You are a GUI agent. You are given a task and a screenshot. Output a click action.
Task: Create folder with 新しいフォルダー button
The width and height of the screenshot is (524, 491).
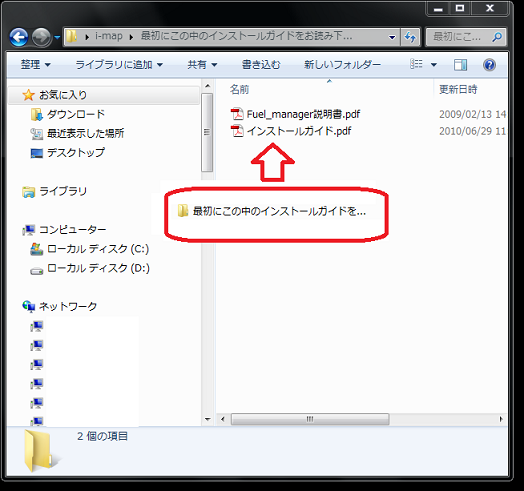342,64
